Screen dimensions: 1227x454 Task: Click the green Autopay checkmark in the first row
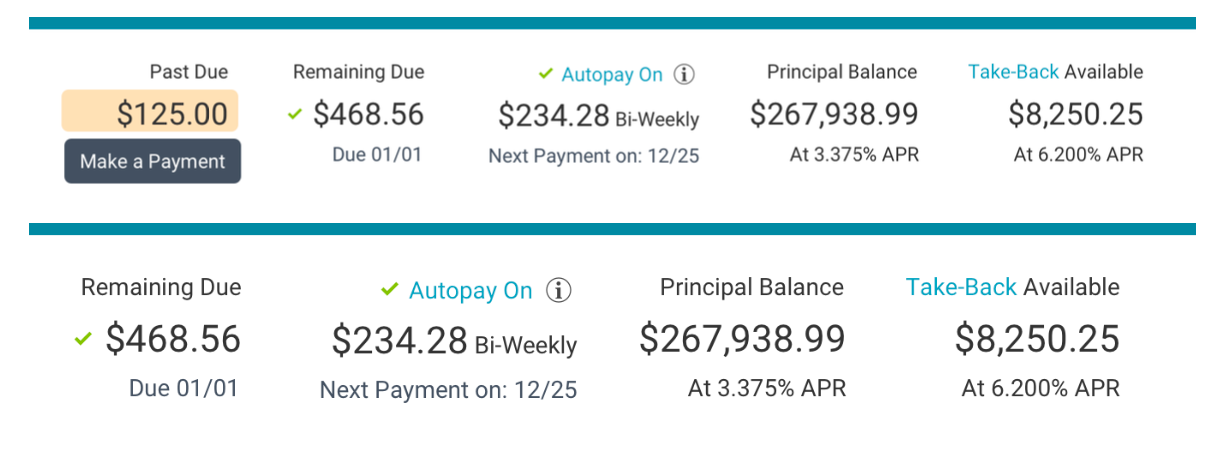click(546, 73)
